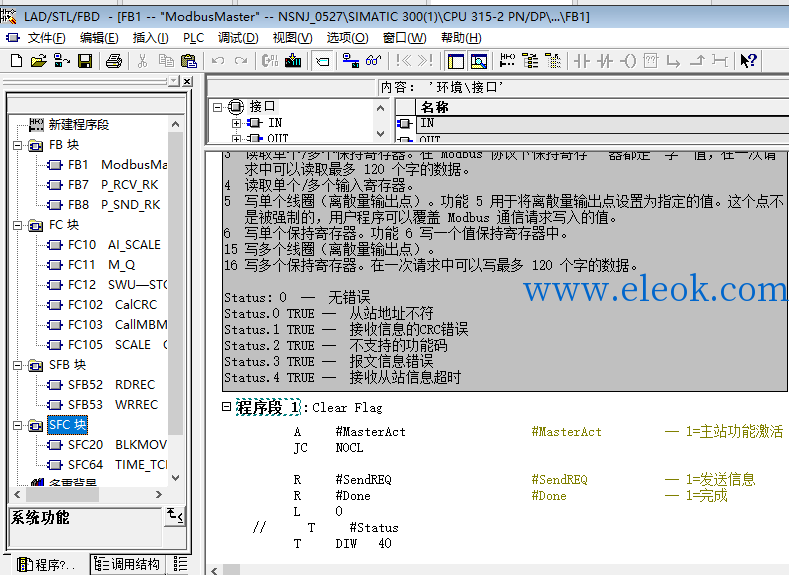The width and height of the screenshot is (789, 575).
Task: Click the Connection line icon
Action: click(720, 61)
